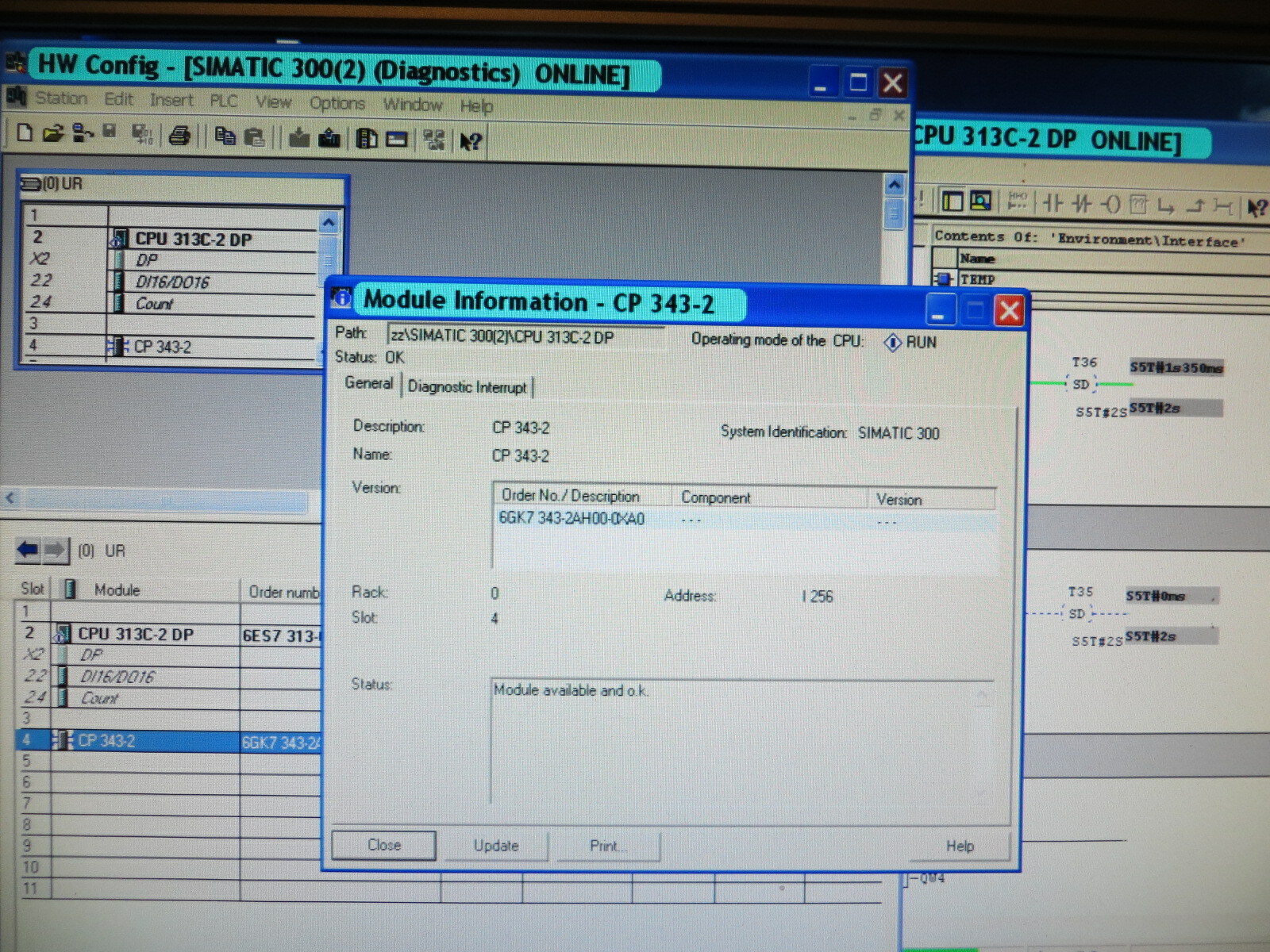Select the highlighted CP 343-2 row in the slot table
This screenshot has width=1270, height=952.
168,741
